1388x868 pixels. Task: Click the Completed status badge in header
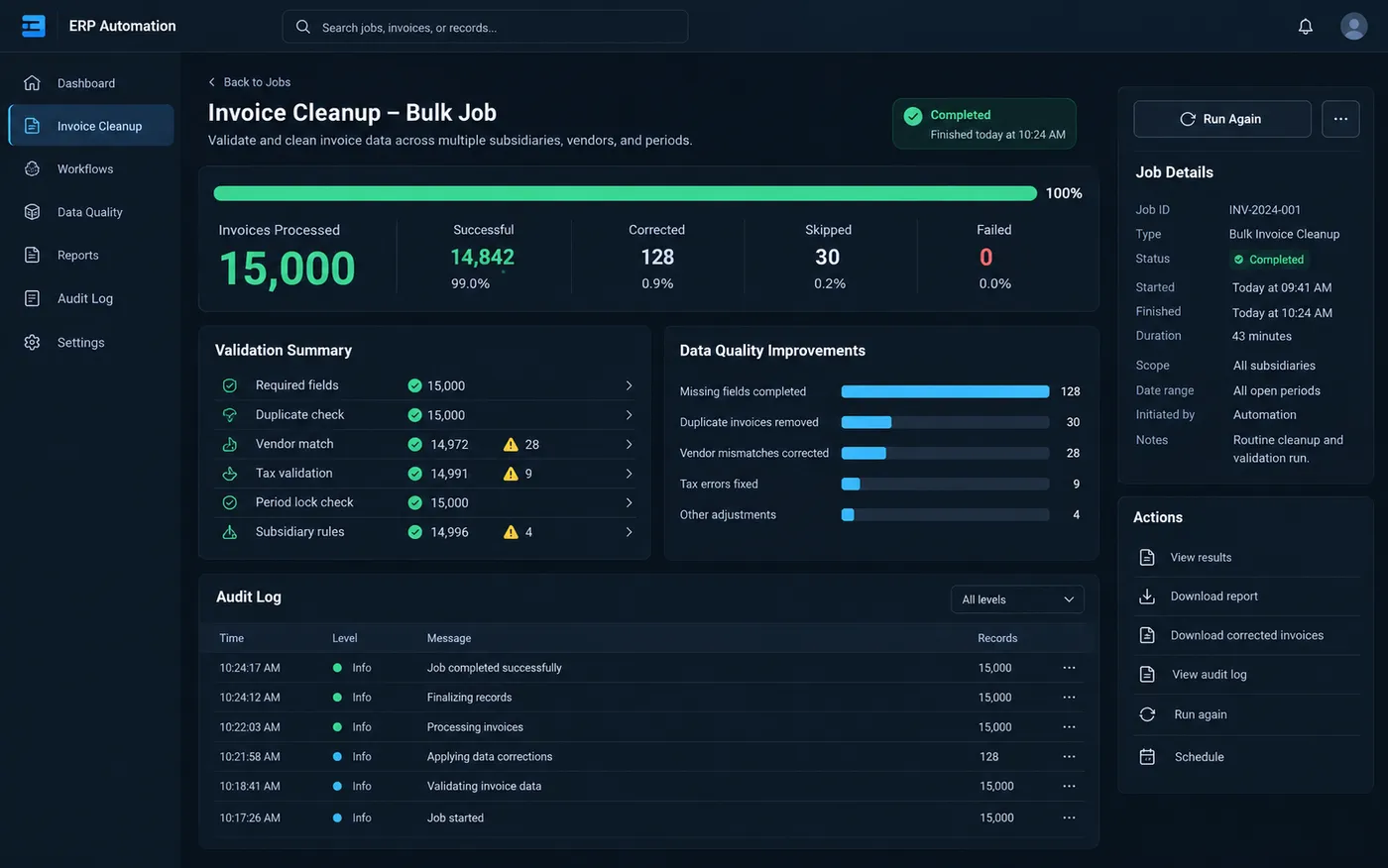click(984, 124)
